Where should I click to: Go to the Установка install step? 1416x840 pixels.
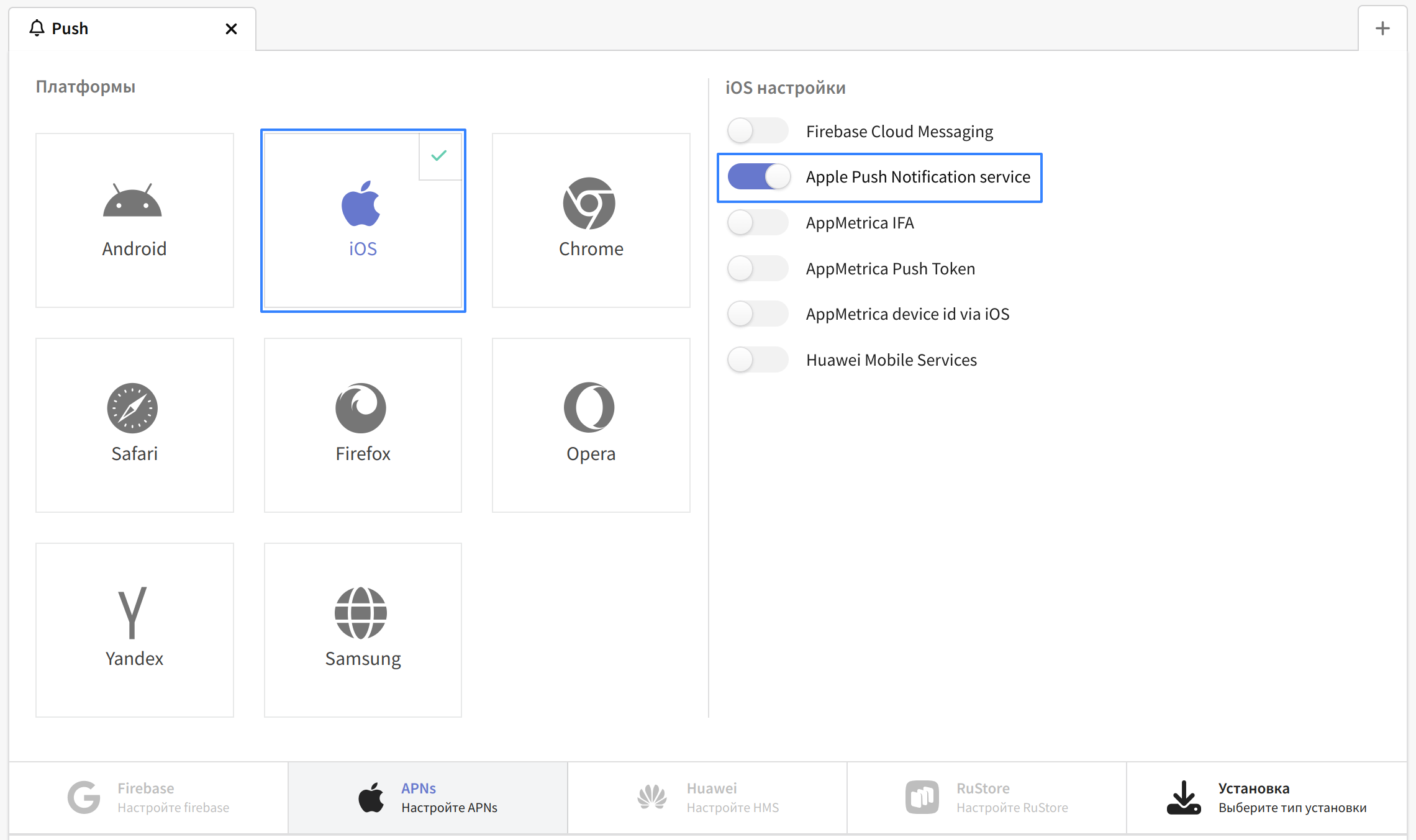[1266, 798]
